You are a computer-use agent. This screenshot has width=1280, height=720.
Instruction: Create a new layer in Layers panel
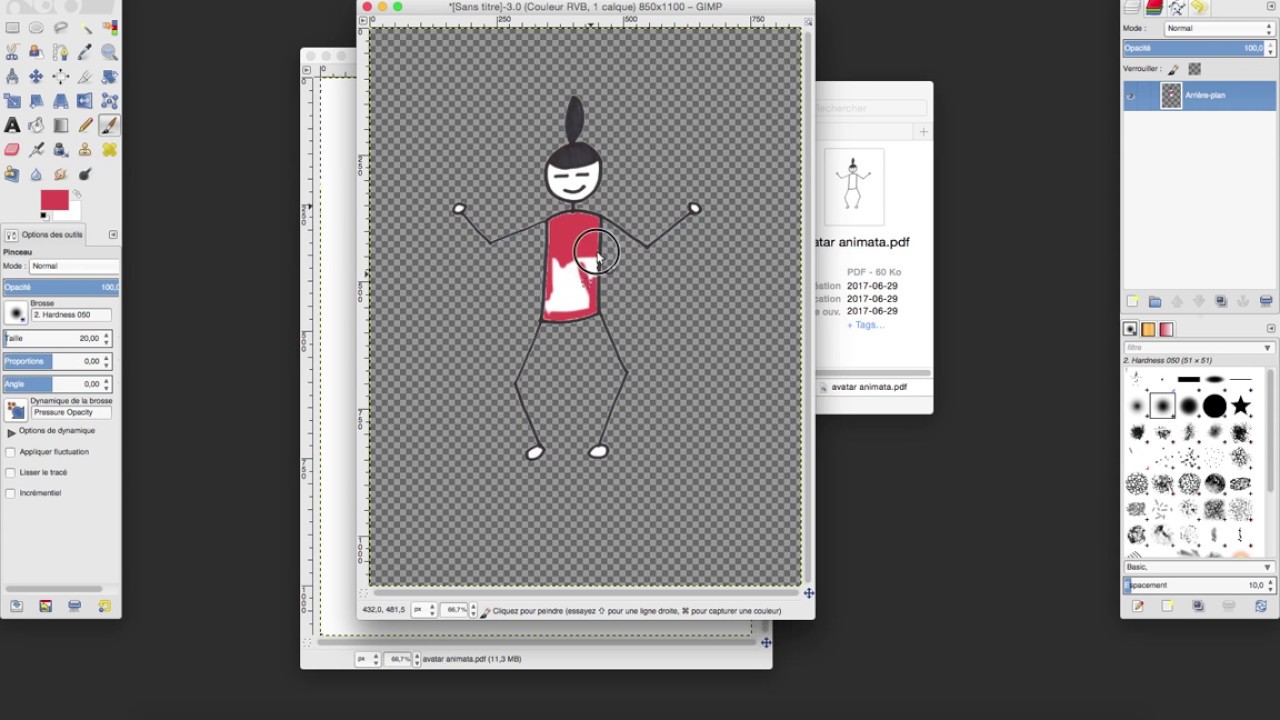coord(1133,301)
